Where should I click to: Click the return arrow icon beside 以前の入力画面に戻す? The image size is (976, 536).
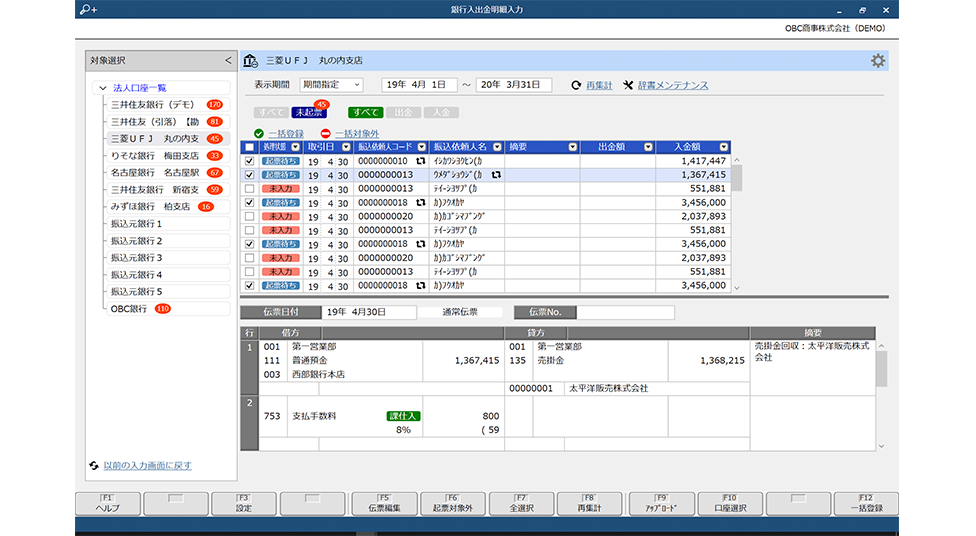[x=94, y=465]
